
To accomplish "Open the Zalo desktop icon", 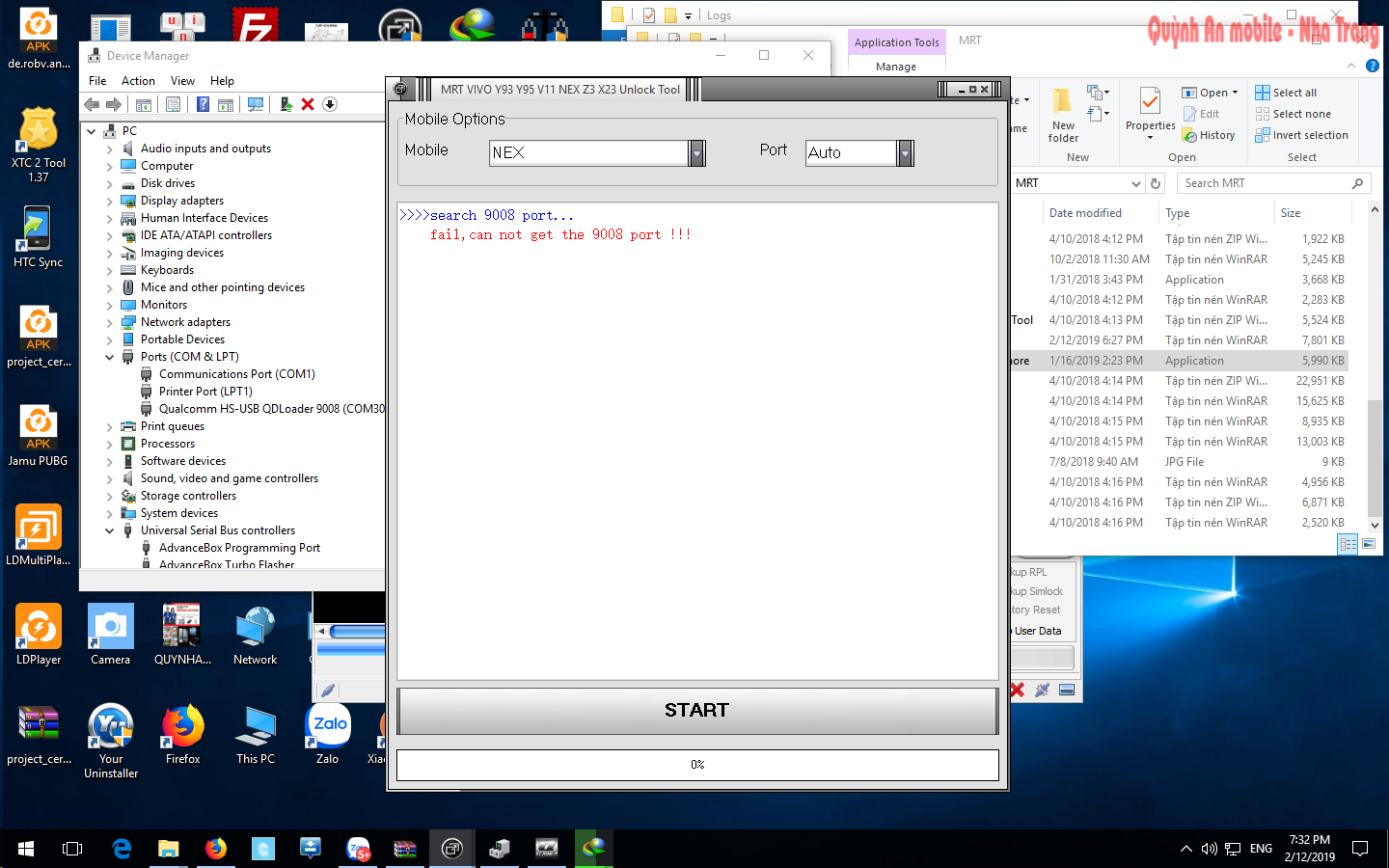I will 328,734.
